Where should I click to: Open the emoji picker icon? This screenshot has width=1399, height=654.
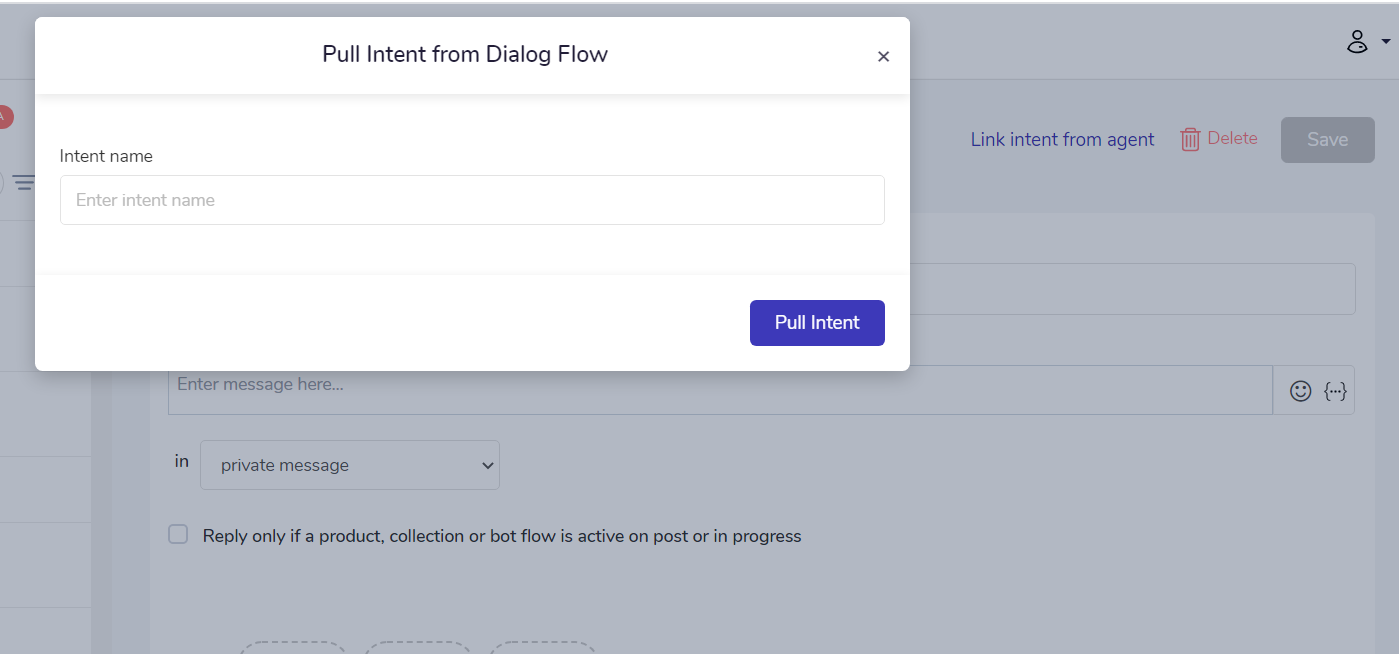[x=1300, y=391]
